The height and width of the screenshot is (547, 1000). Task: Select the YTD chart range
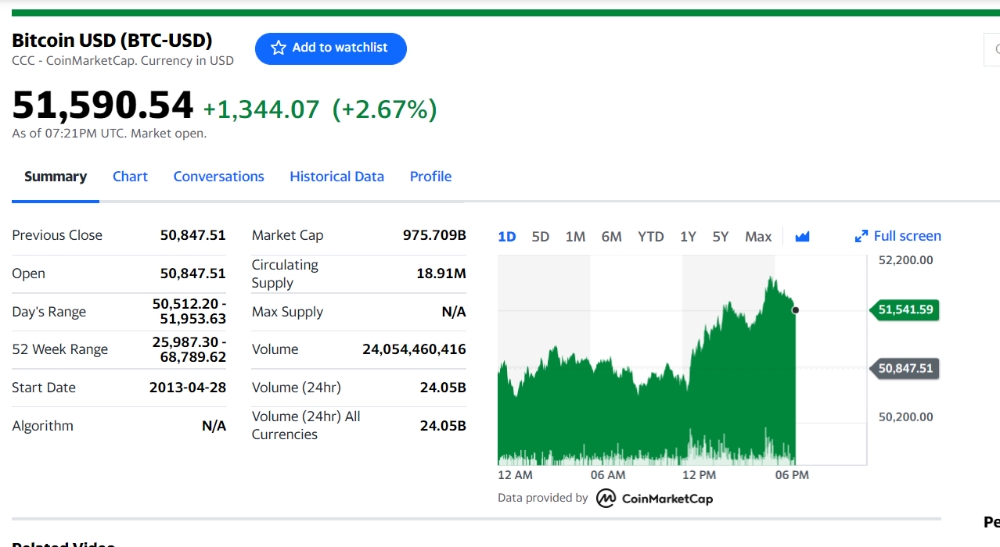coord(651,237)
